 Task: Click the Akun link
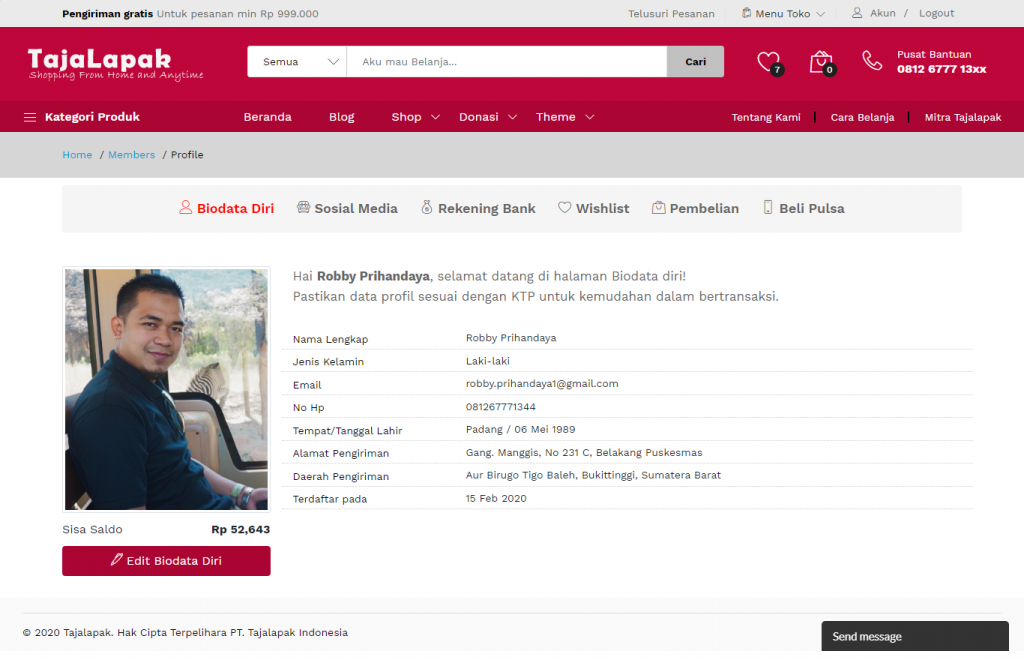click(883, 13)
